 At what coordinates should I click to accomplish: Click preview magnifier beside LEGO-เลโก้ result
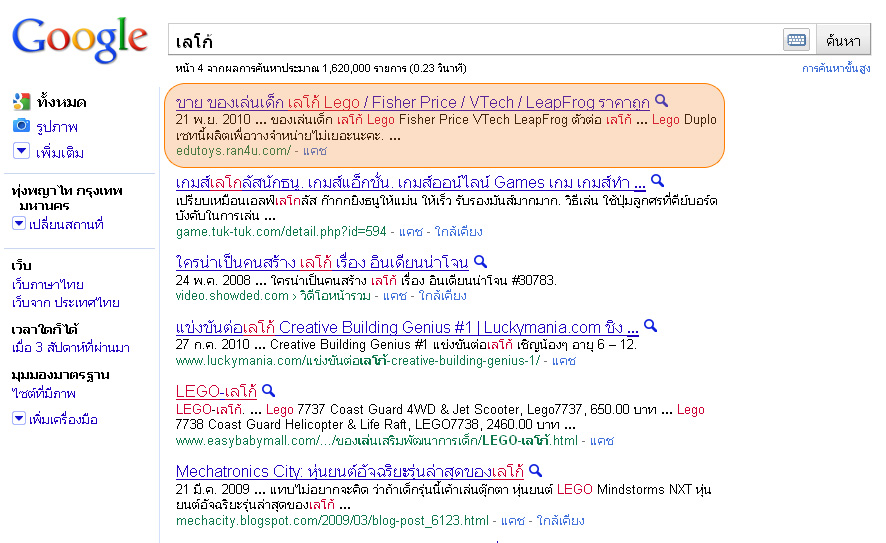pos(268,390)
